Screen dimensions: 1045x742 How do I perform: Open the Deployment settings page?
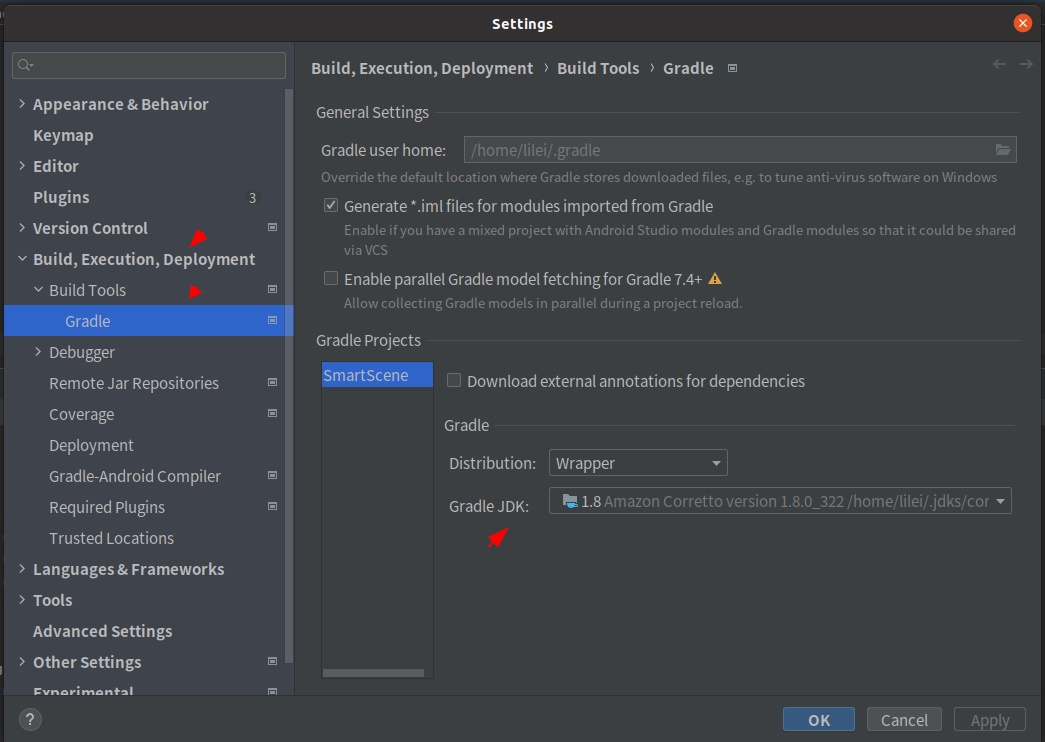91,445
